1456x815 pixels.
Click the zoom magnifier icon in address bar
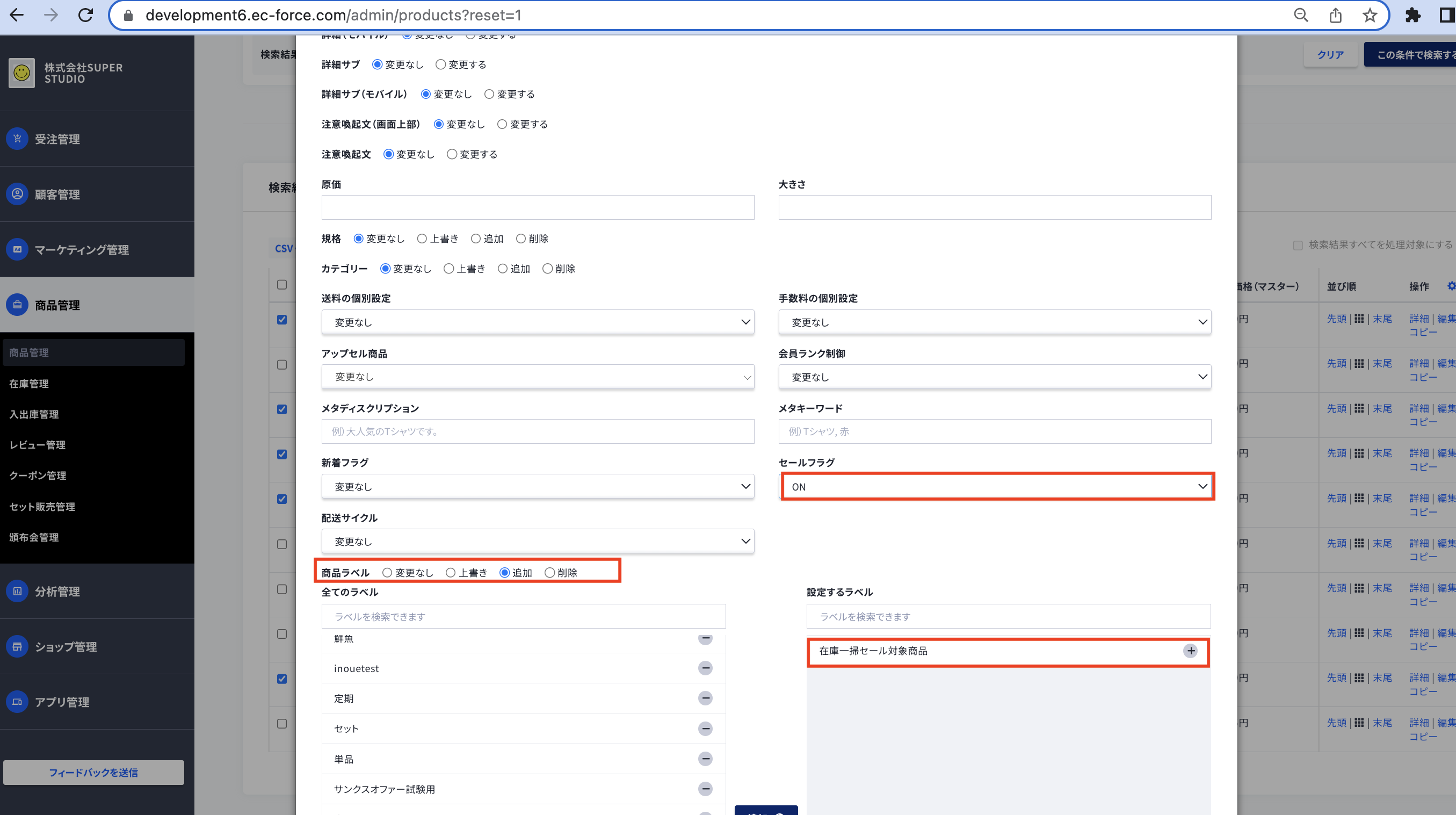[1301, 15]
